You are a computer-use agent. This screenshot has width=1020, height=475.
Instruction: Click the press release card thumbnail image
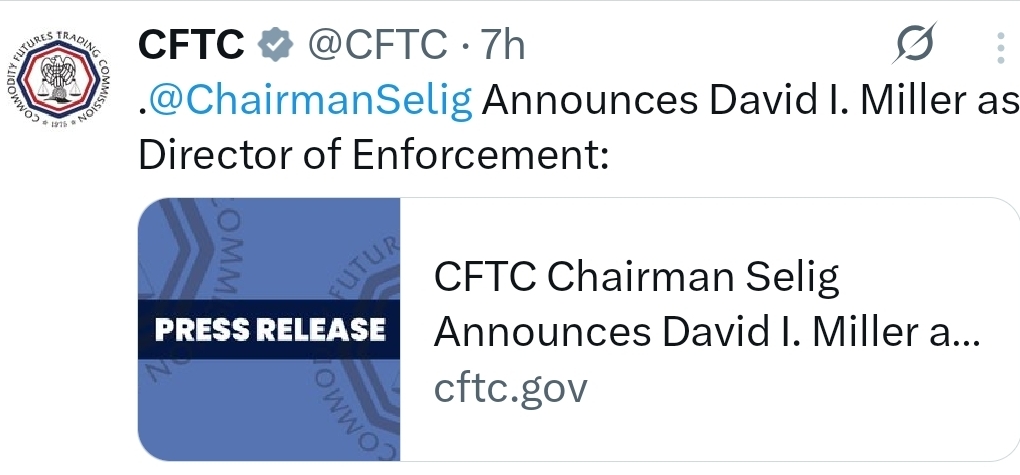270,329
